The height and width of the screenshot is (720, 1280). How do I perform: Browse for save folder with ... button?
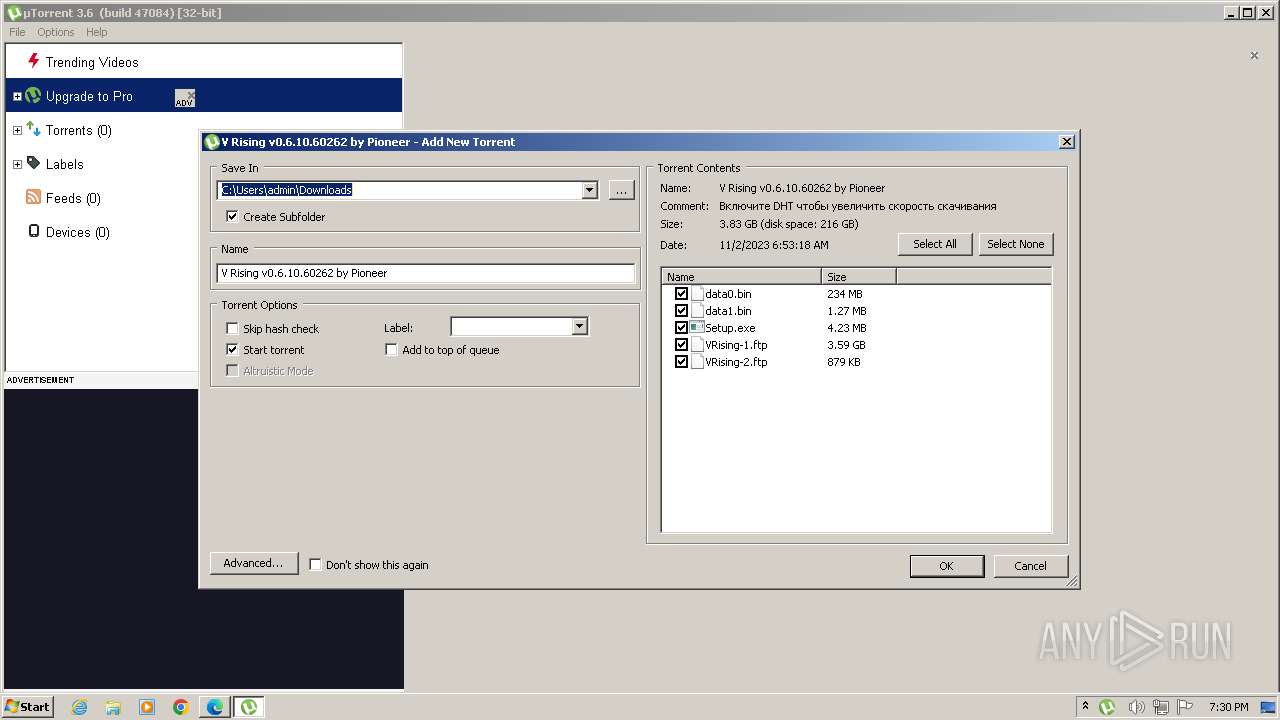[622, 190]
